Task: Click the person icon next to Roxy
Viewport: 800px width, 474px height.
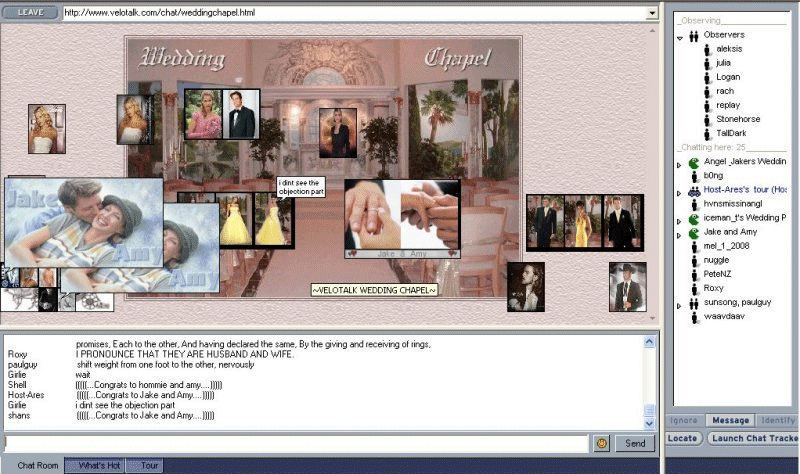Action: pyautogui.click(x=693, y=288)
